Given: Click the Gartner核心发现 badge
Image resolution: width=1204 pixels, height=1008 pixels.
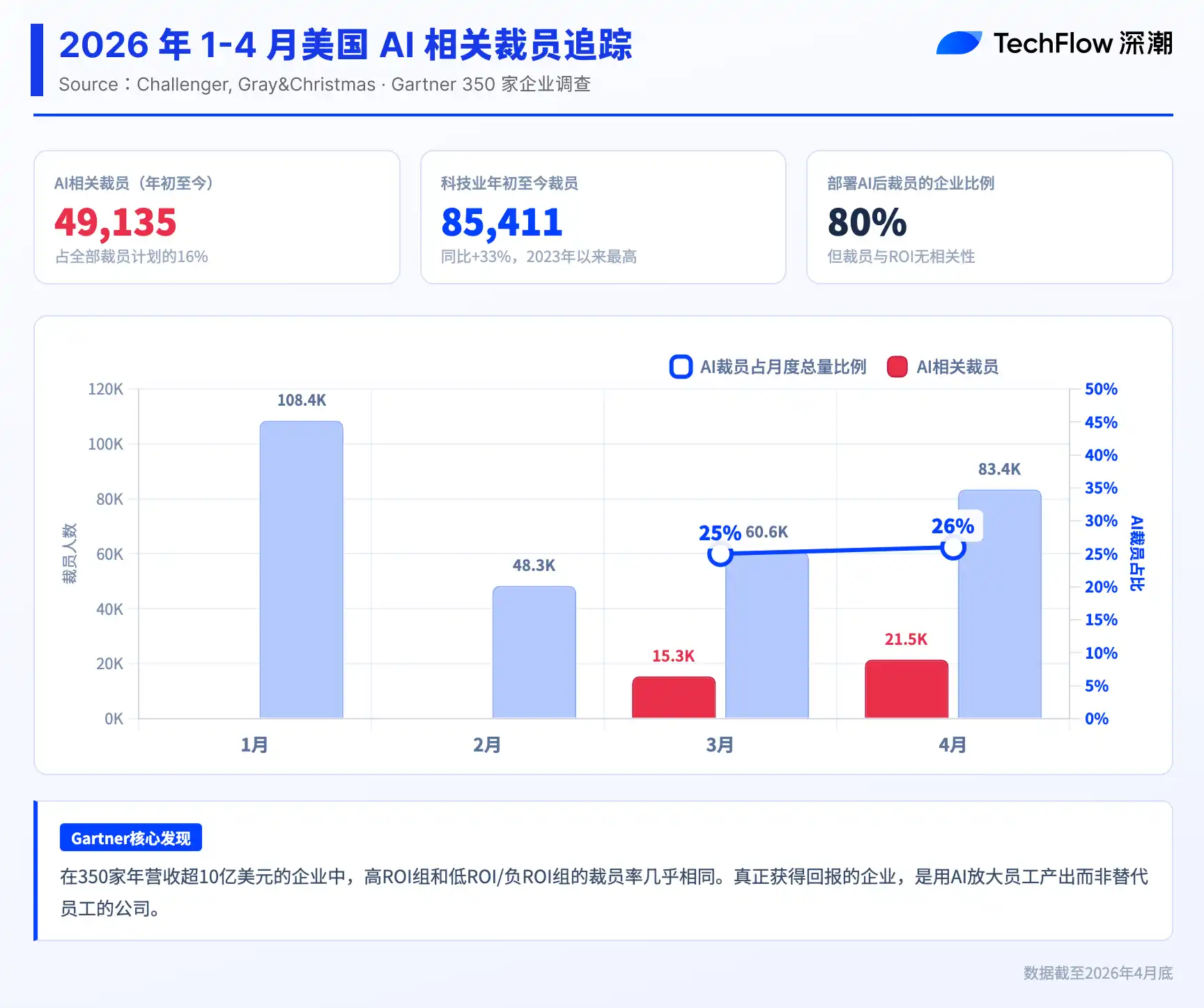Looking at the screenshot, I should tap(131, 837).
